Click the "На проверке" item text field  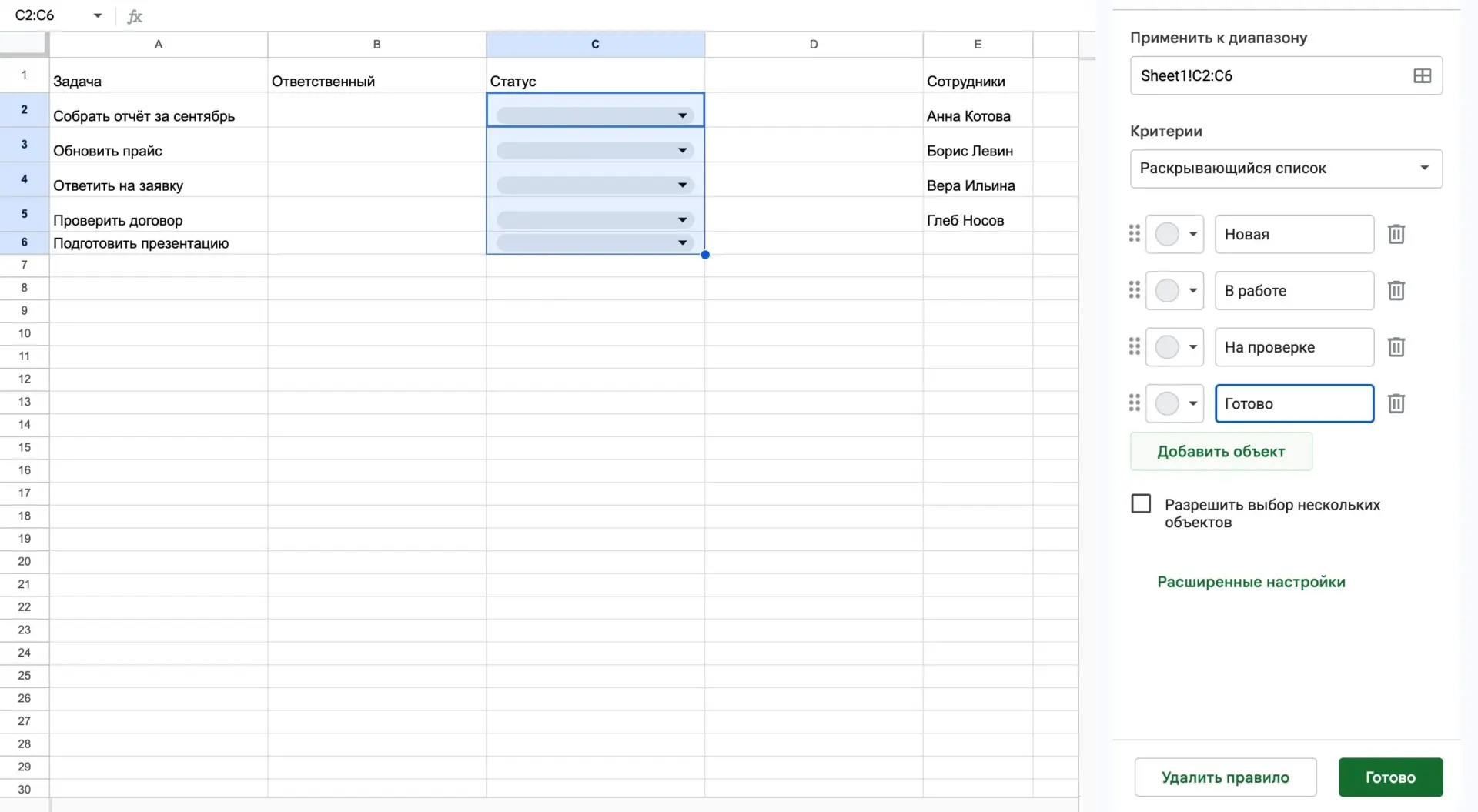click(x=1294, y=347)
